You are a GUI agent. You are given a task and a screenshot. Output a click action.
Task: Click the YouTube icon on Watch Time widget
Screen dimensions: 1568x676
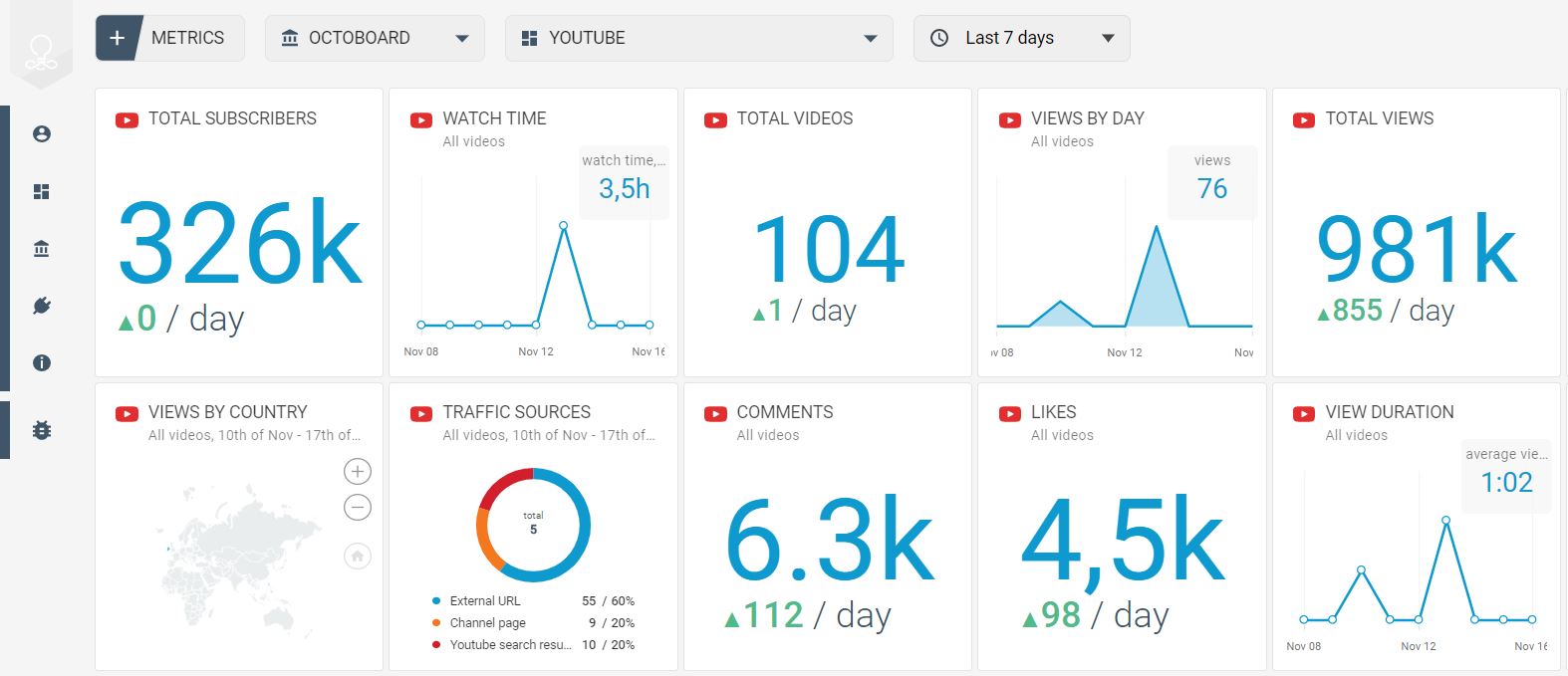point(421,120)
